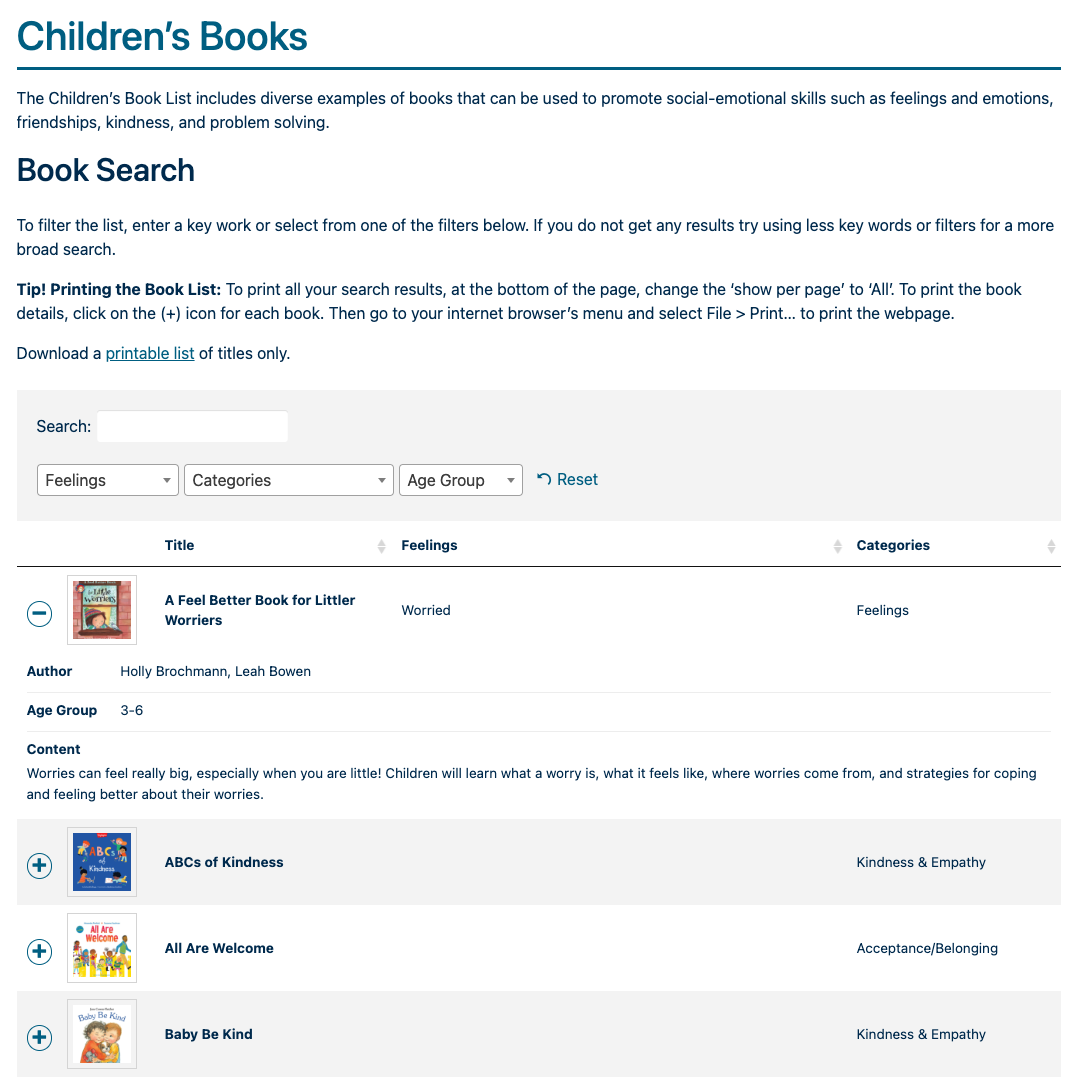
Task: Click the All Are Welcome cover thumbnail
Action: point(101,947)
